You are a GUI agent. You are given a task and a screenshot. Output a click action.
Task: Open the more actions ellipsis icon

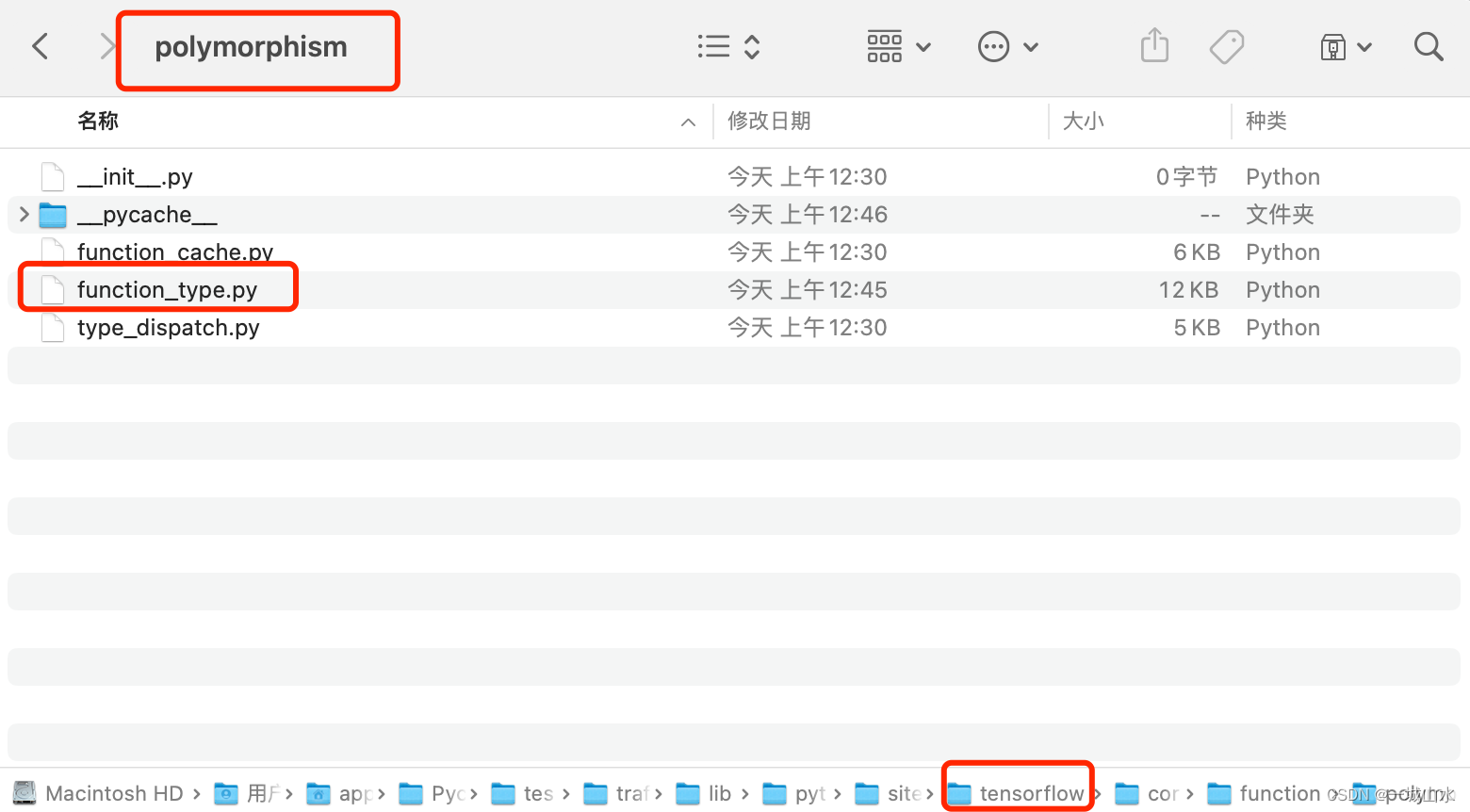[x=993, y=45]
